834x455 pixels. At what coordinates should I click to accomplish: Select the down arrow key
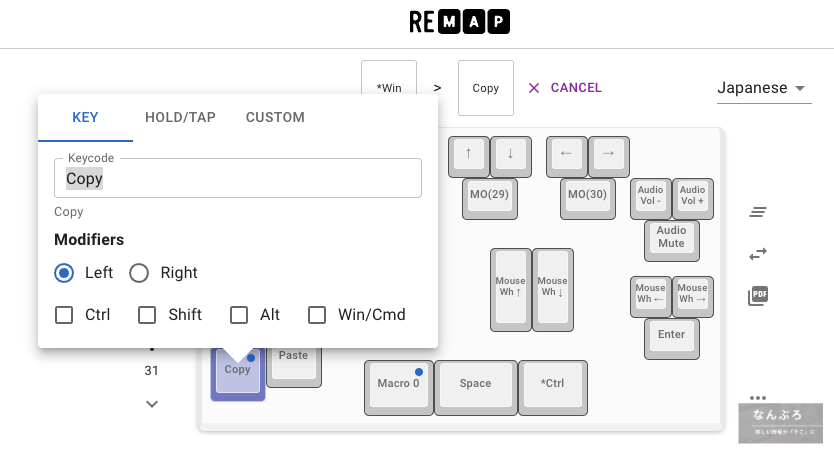(510, 154)
